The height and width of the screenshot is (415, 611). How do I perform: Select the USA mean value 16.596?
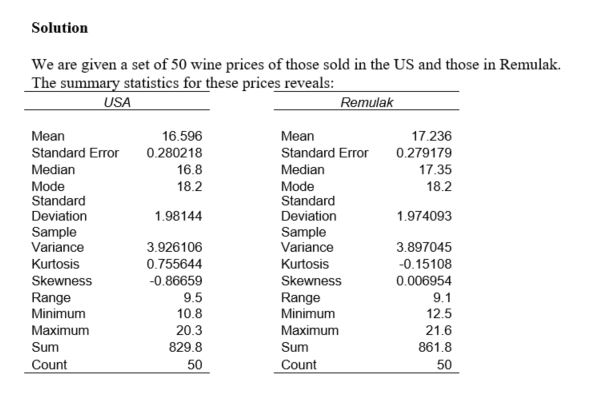(182, 136)
